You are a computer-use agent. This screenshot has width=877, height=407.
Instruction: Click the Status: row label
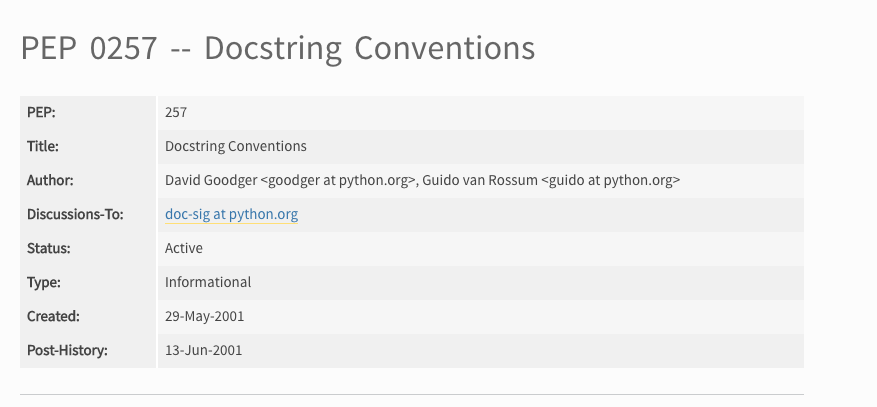pos(48,248)
